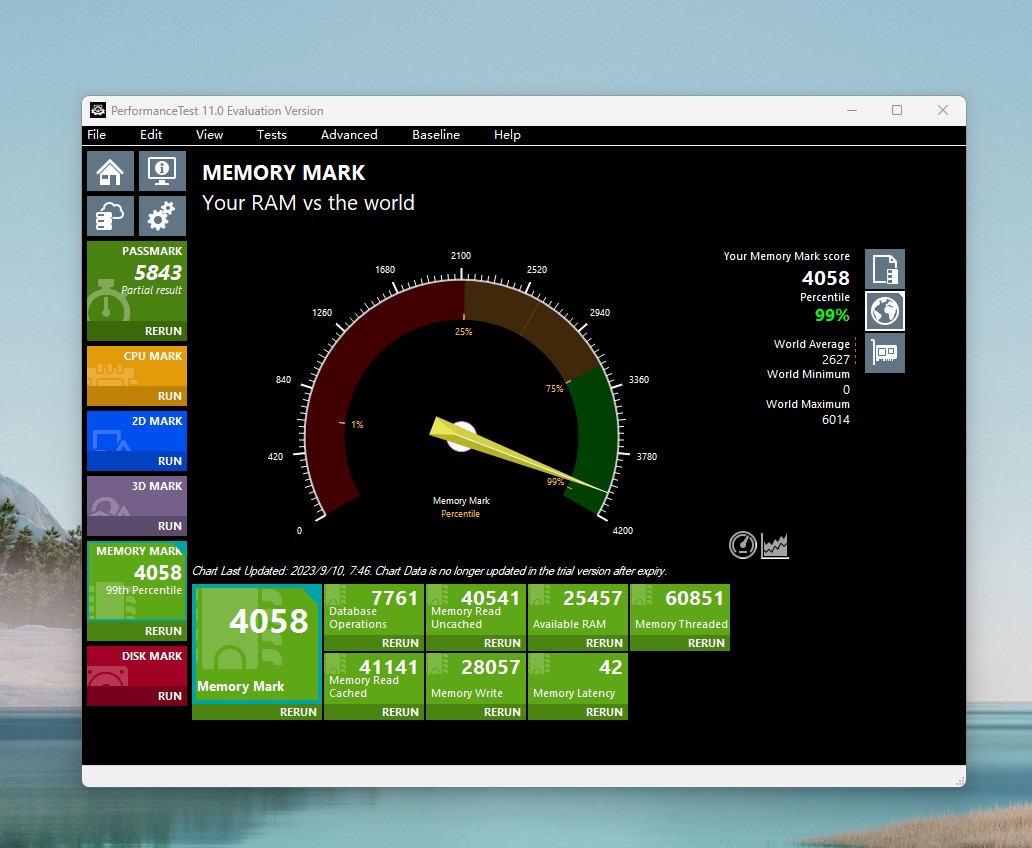Open the Home dashboard icon
Screen dimensions: 1032x848
click(110, 171)
